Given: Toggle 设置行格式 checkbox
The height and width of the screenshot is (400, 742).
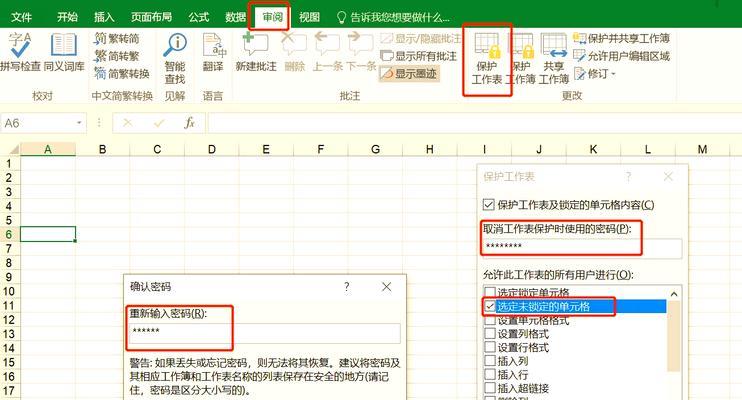Looking at the screenshot, I should click(x=490, y=347).
